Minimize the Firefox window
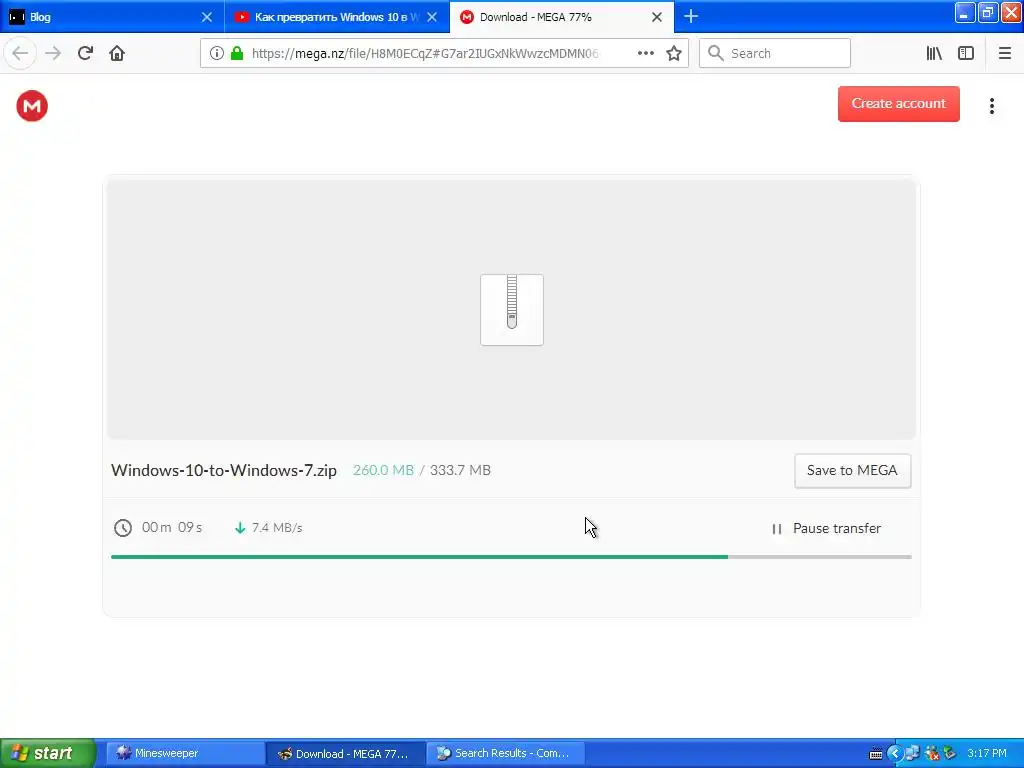Viewport: 1024px width, 768px height. click(965, 12)
